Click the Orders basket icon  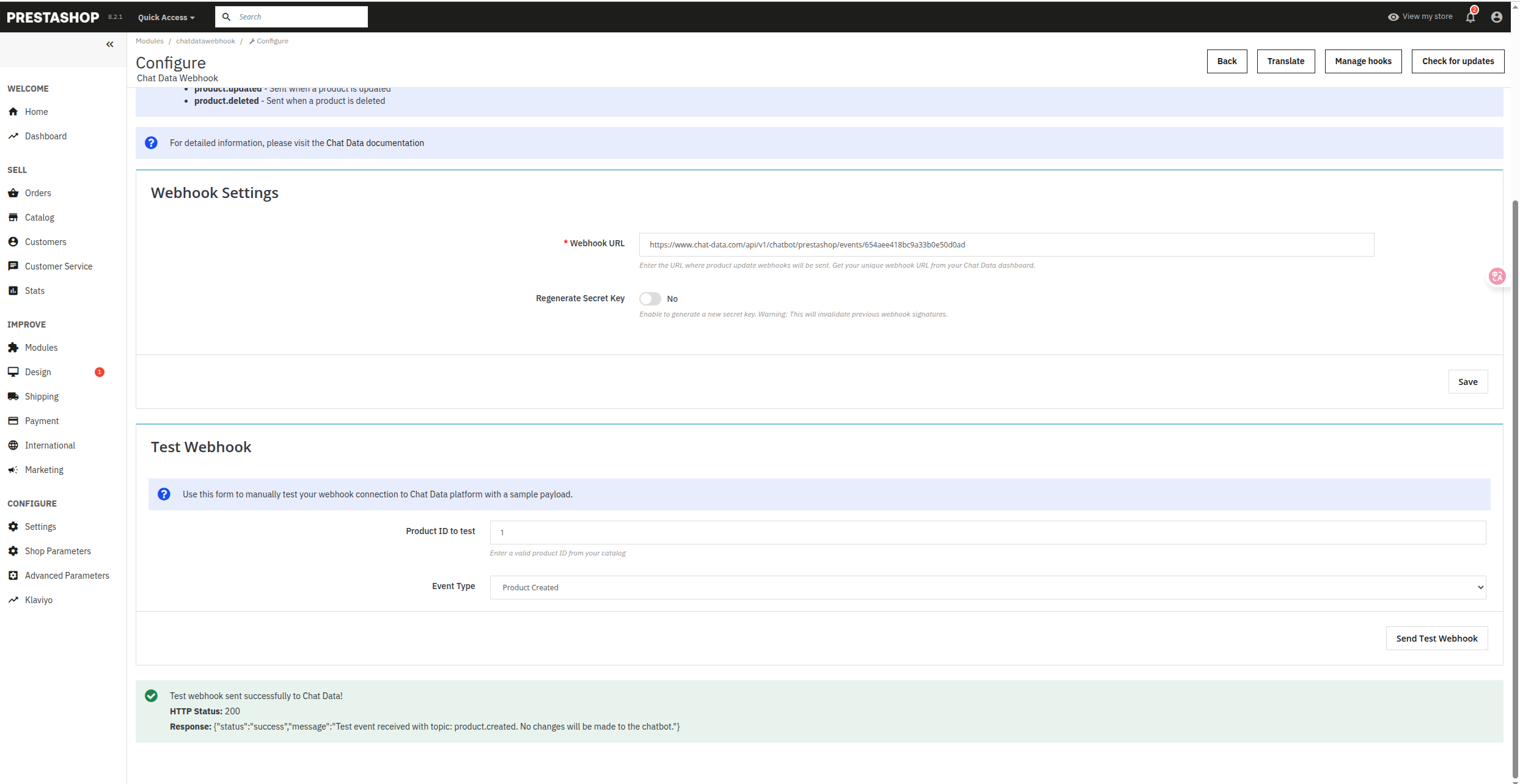13,193
